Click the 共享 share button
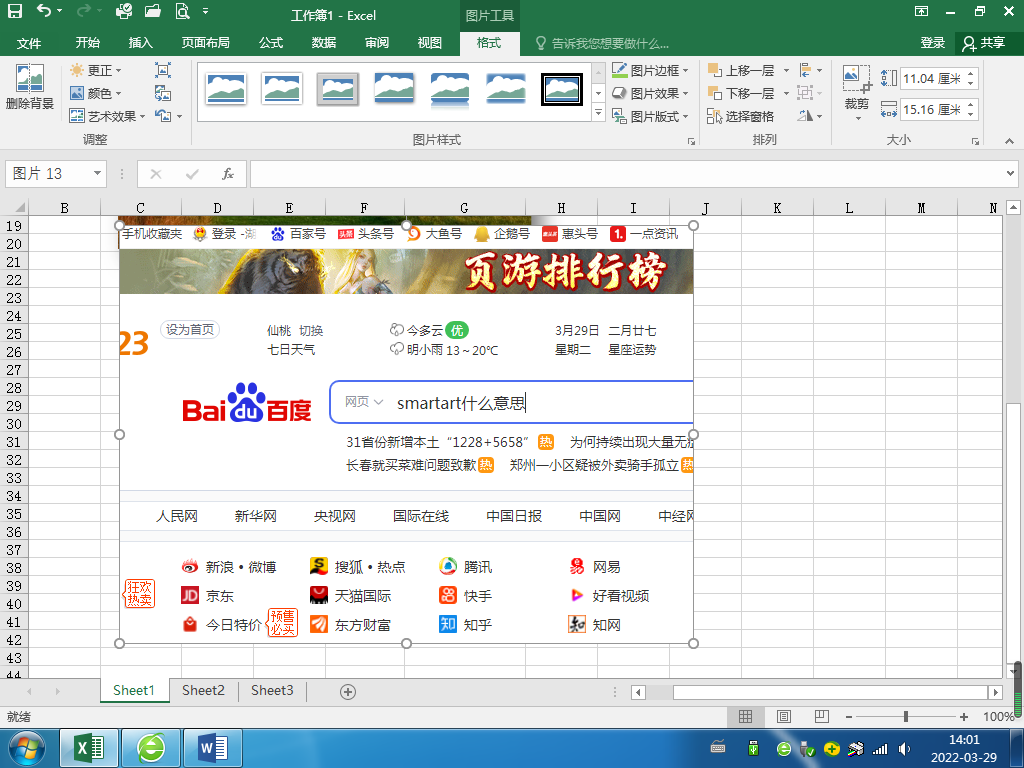The height and width of the screenshot is (768, 1024). click(x=984, y=43)
